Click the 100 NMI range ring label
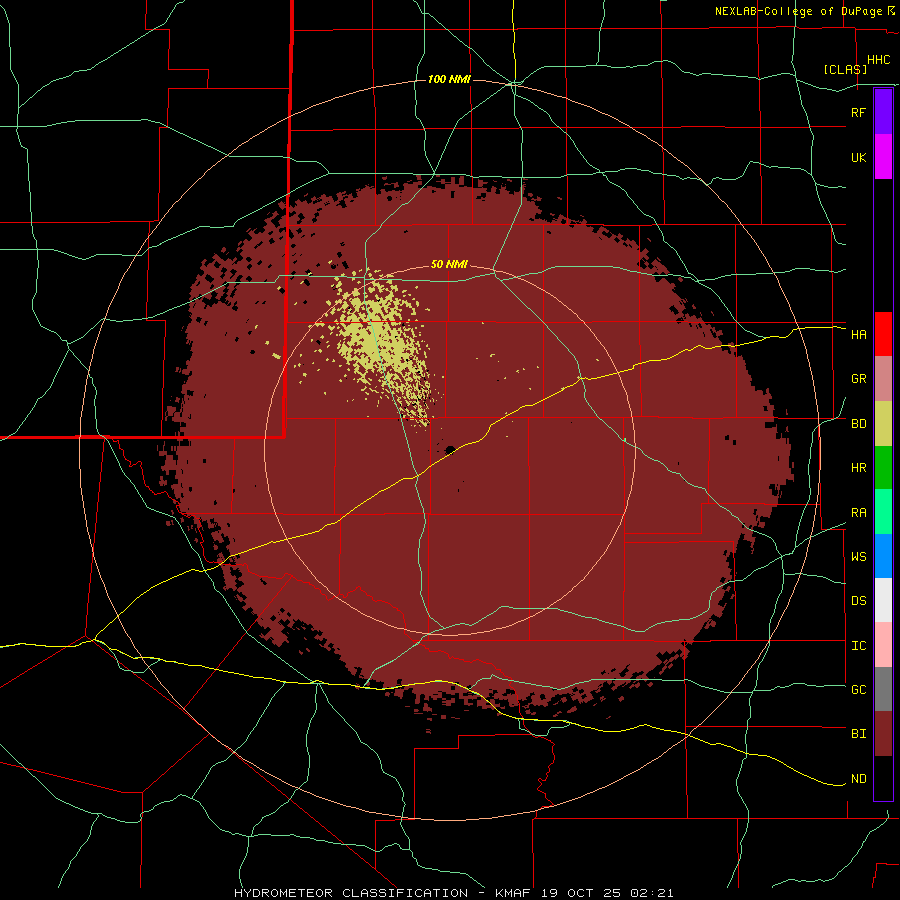This screenshot has height=900, width=900. tap(449, 79)
